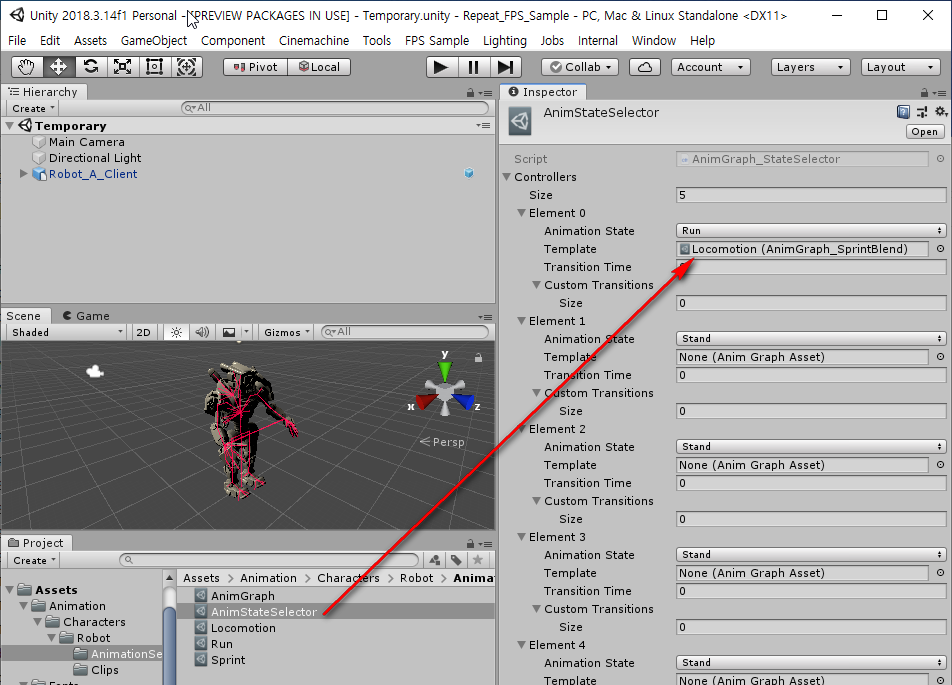This screenshot has width=952, height=685.
Task: Select Main Camera in Hierarchy
Action: (x=86, y=141)
